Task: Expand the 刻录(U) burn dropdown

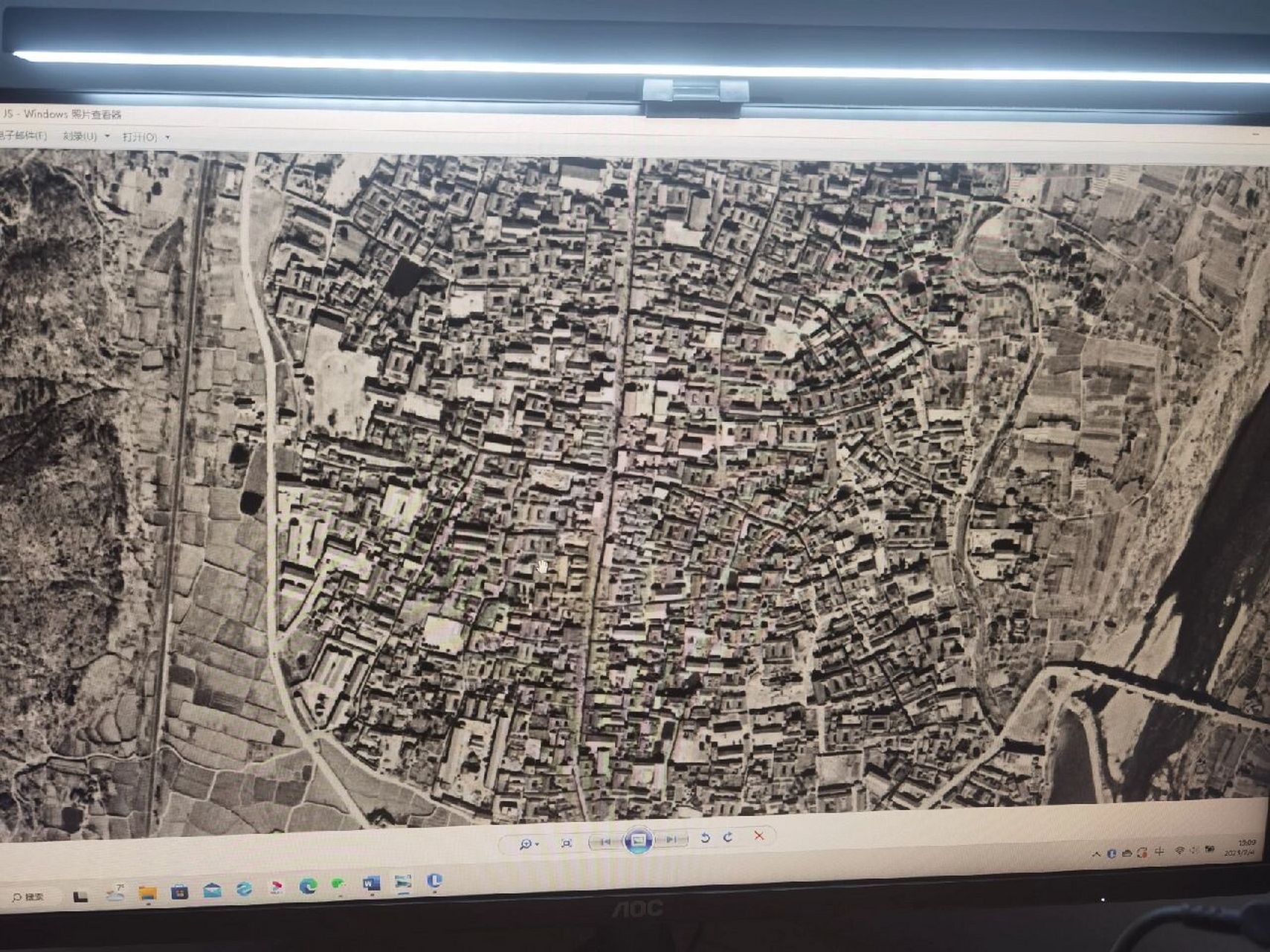Action: [107, 137]
